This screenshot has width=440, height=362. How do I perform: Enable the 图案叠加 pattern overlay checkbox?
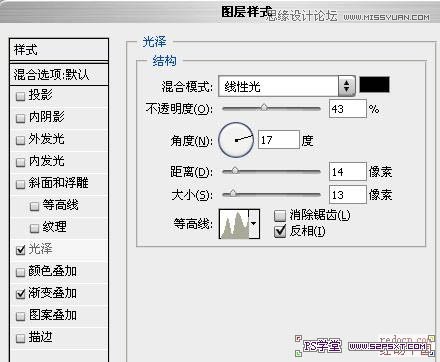click(20, 316)
